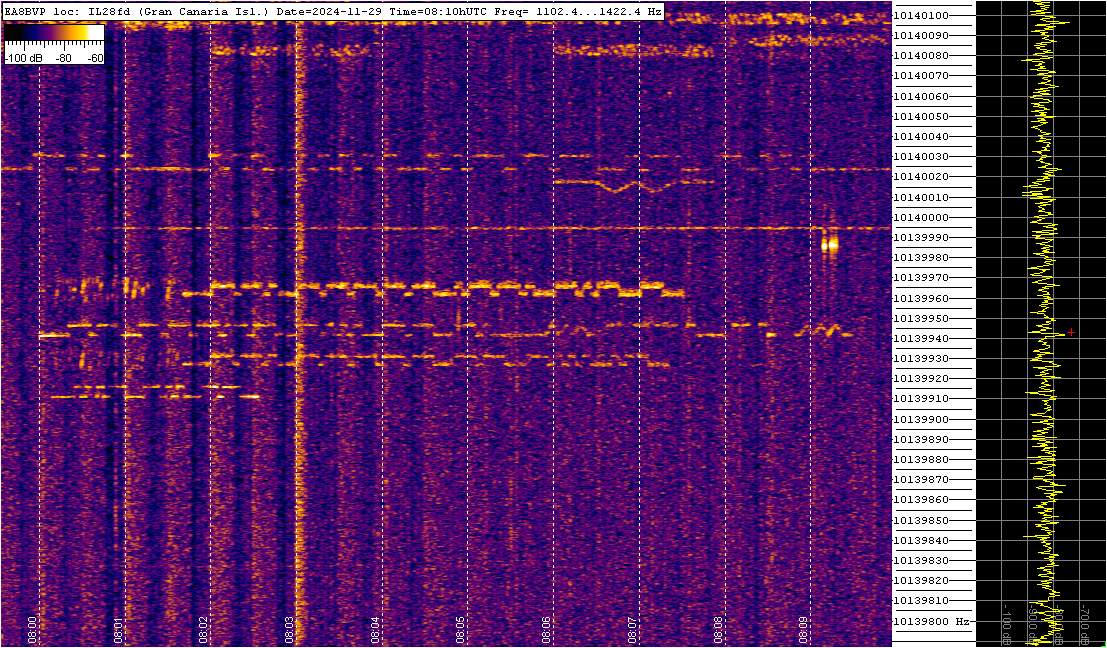1107x648 pixels.
Task: Click frequency label 10140060
Action: [x=921, y=96]
